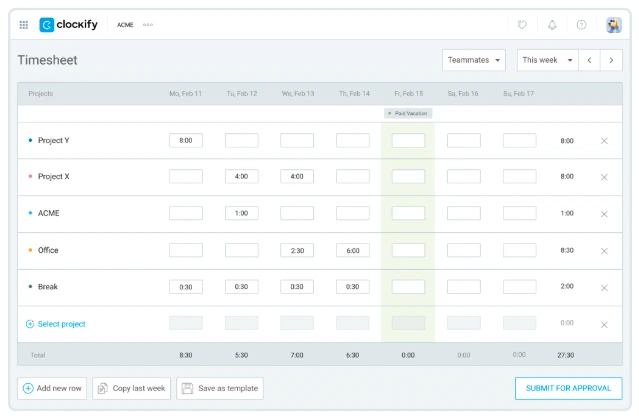Screen dimensions: 639x420
Task: Open the ACME workspace options ellipsis
Action: point(148,25)
